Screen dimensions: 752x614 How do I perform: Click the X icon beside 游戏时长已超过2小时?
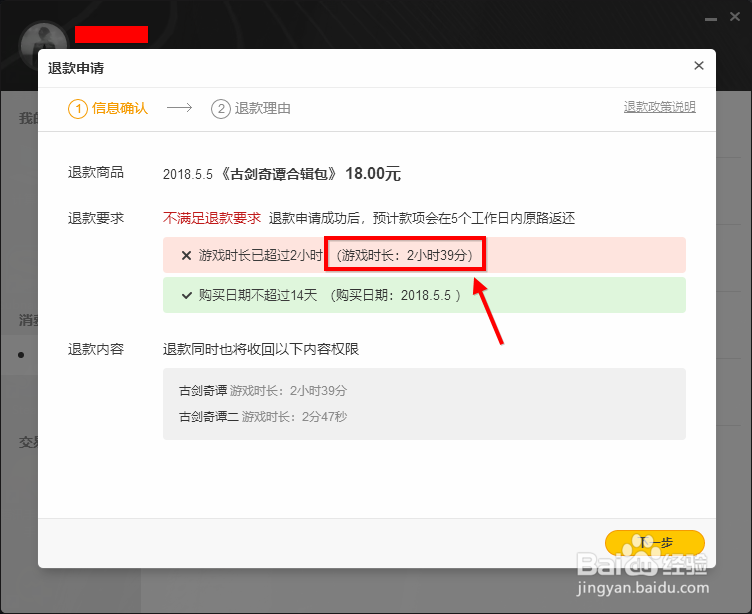click(x=187, y=256)
